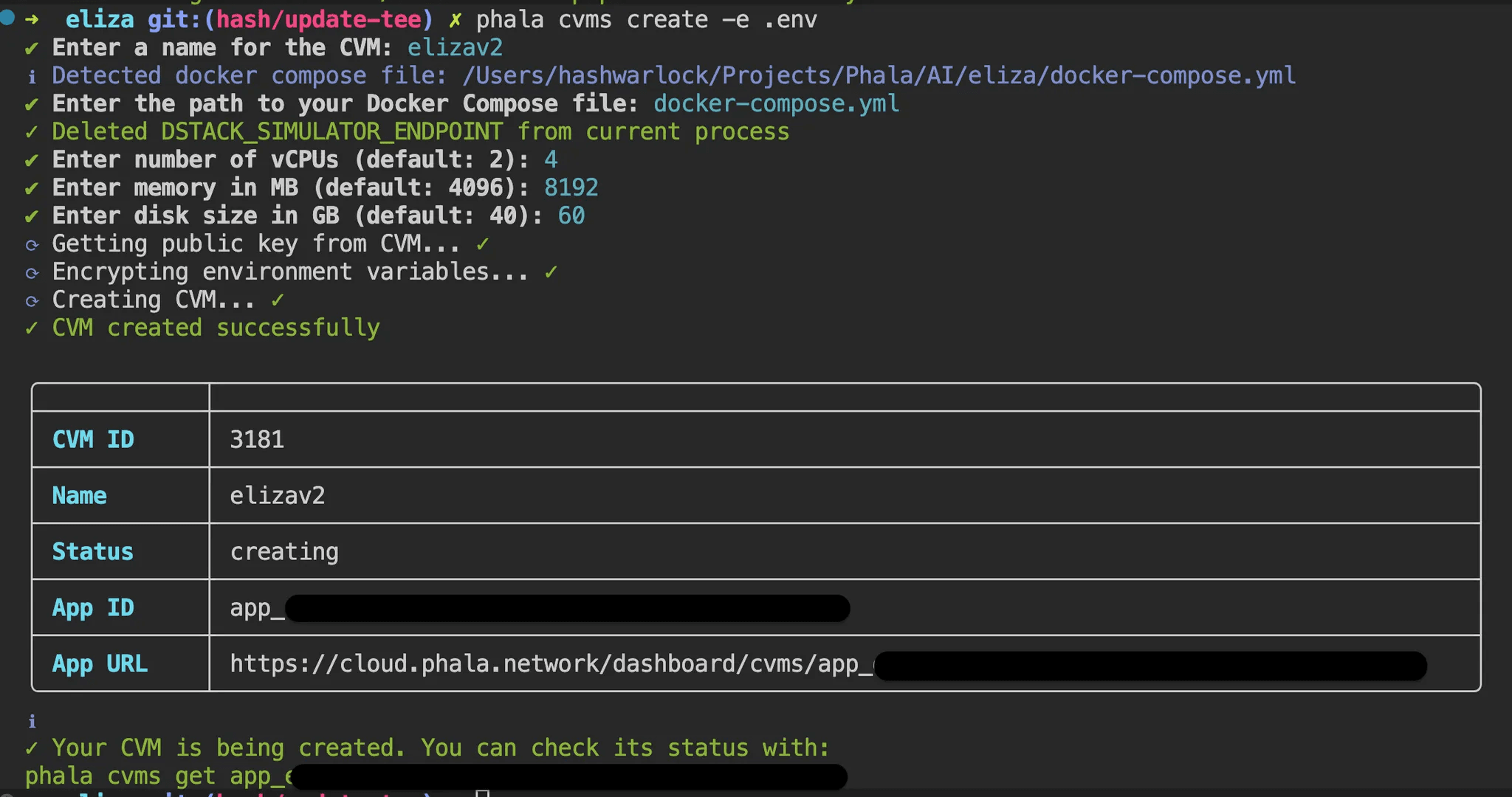Click the elizav2 name table cell
Screen dimensions: 1512x797
pos(277,496)
